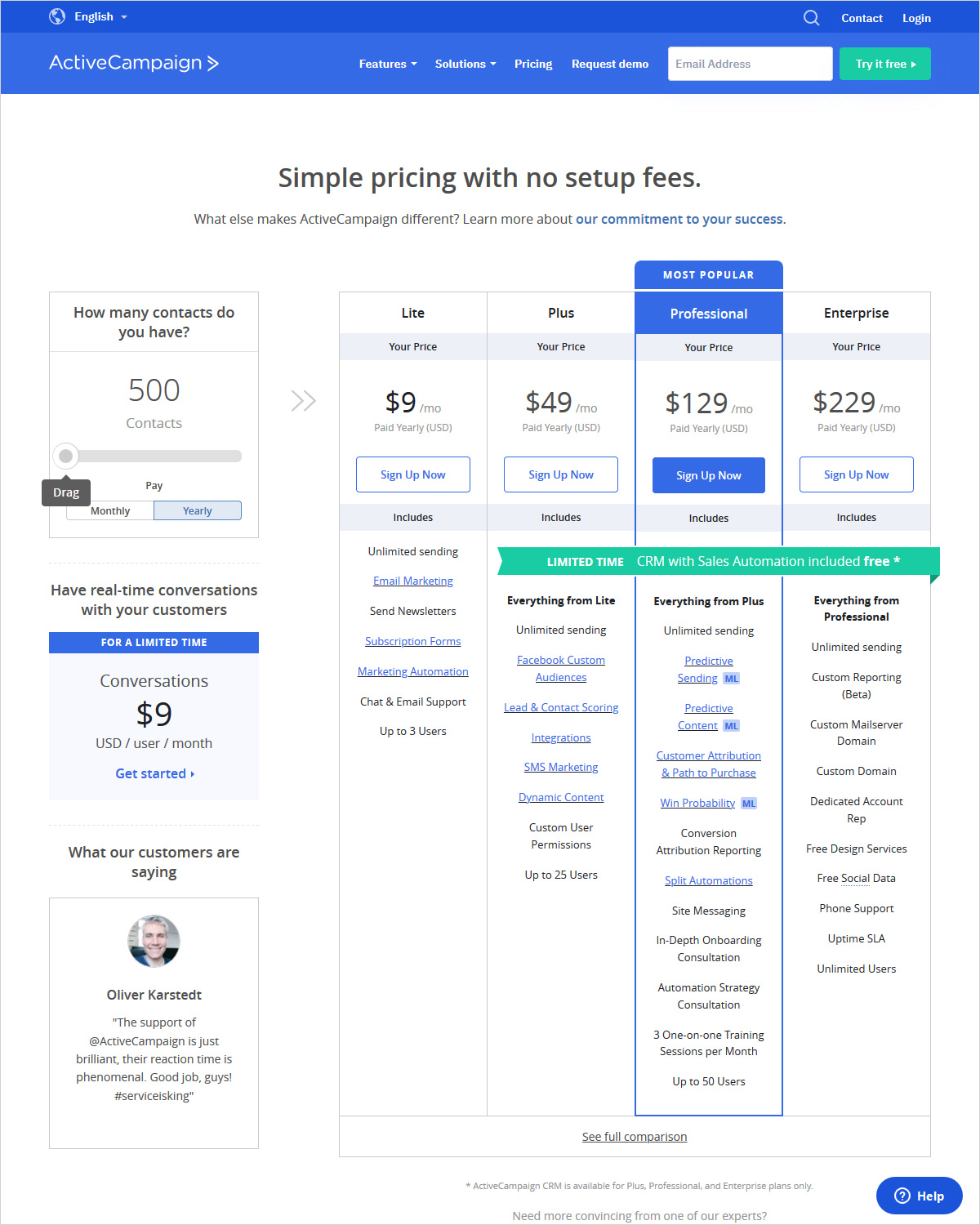
Task: Click the globe language icon
Action: point(57,16)
